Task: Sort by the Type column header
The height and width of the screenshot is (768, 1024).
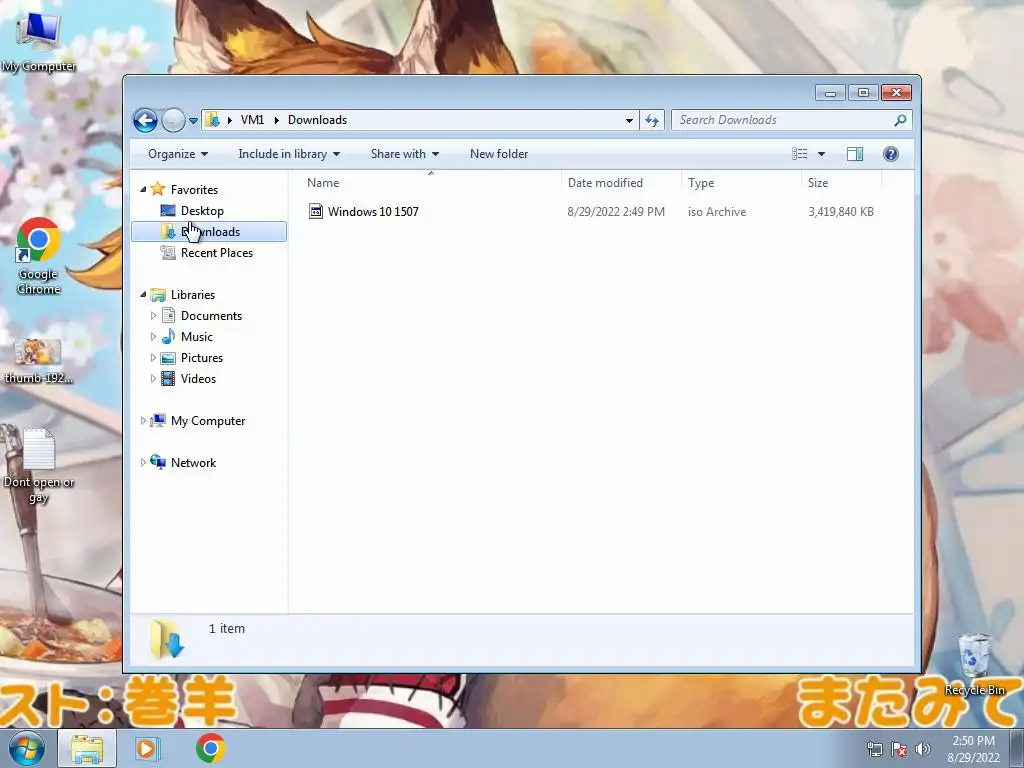Action: click(741, 183)
